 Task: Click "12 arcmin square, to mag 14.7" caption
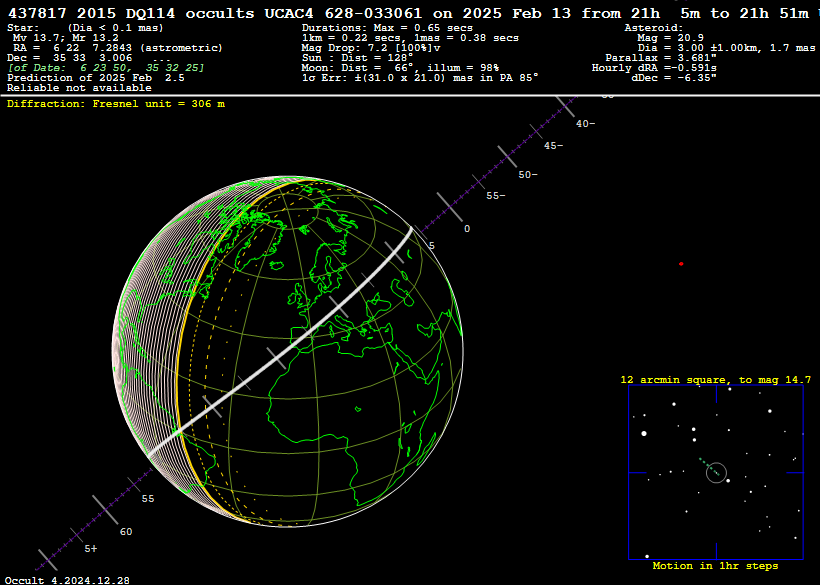(716, 380)
